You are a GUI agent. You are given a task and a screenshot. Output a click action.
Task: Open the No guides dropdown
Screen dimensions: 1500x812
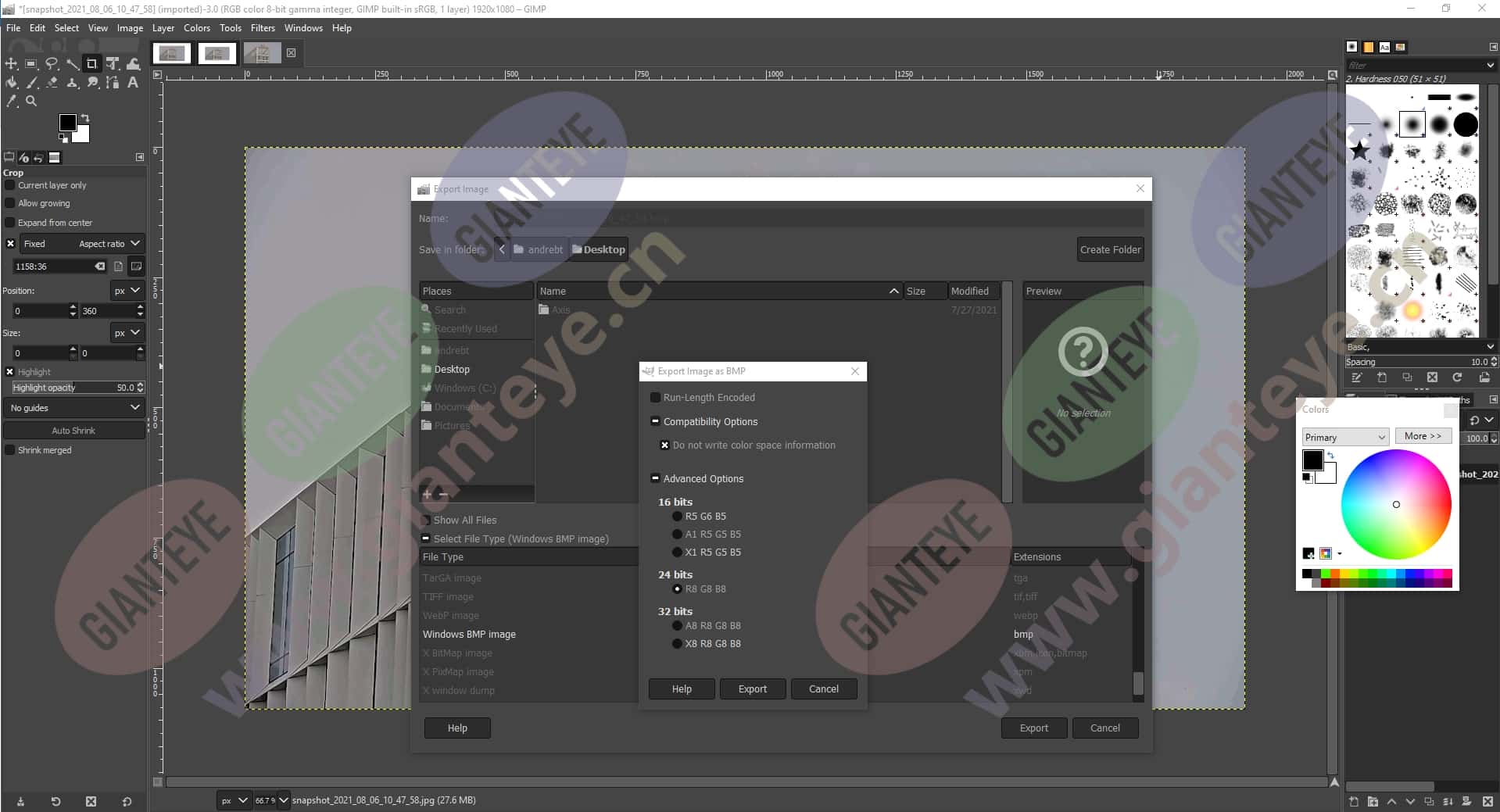pyautogui.click(x=74, y=408)
